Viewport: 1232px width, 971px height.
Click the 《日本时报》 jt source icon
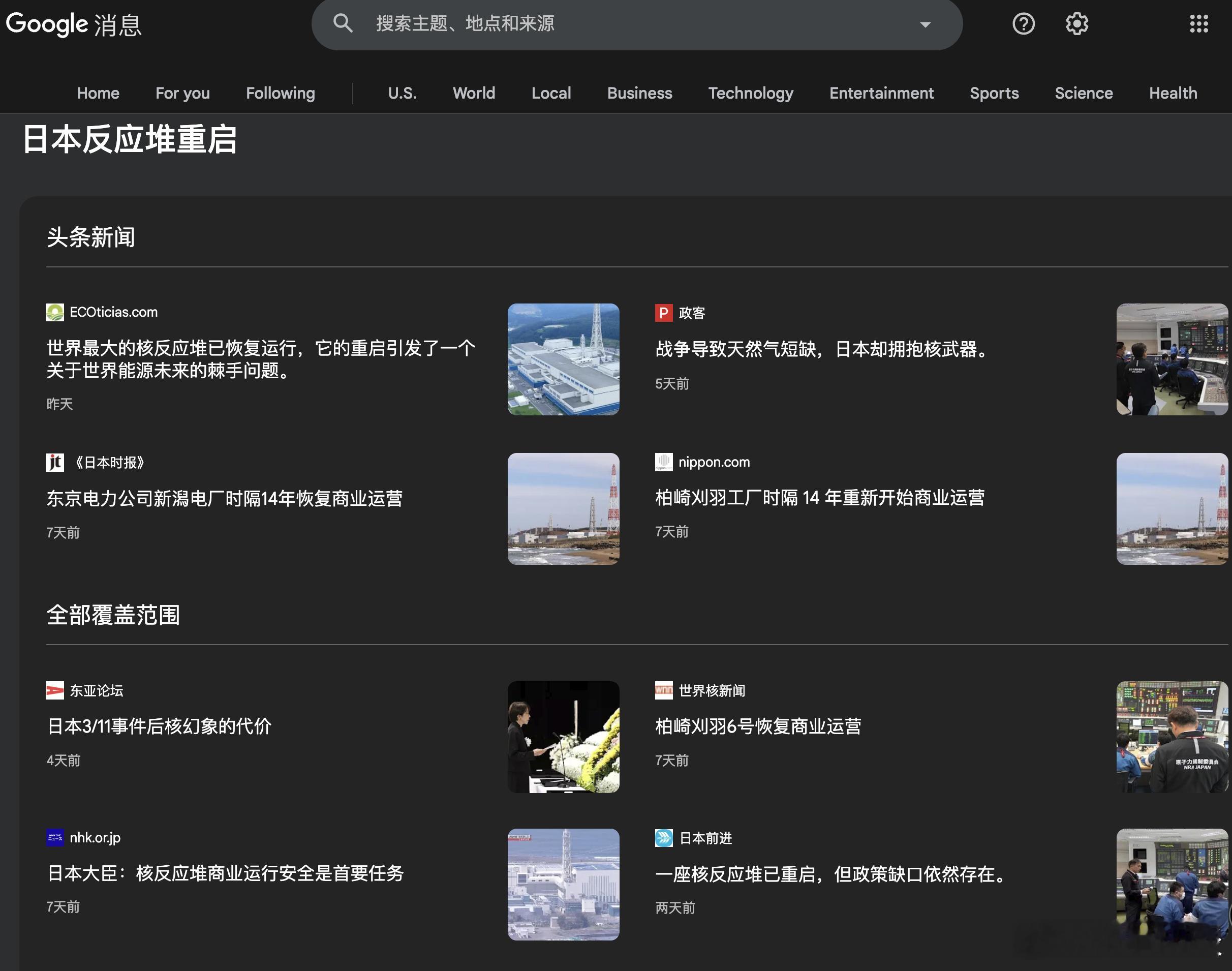pyautogui.click(x=55, y=462)
